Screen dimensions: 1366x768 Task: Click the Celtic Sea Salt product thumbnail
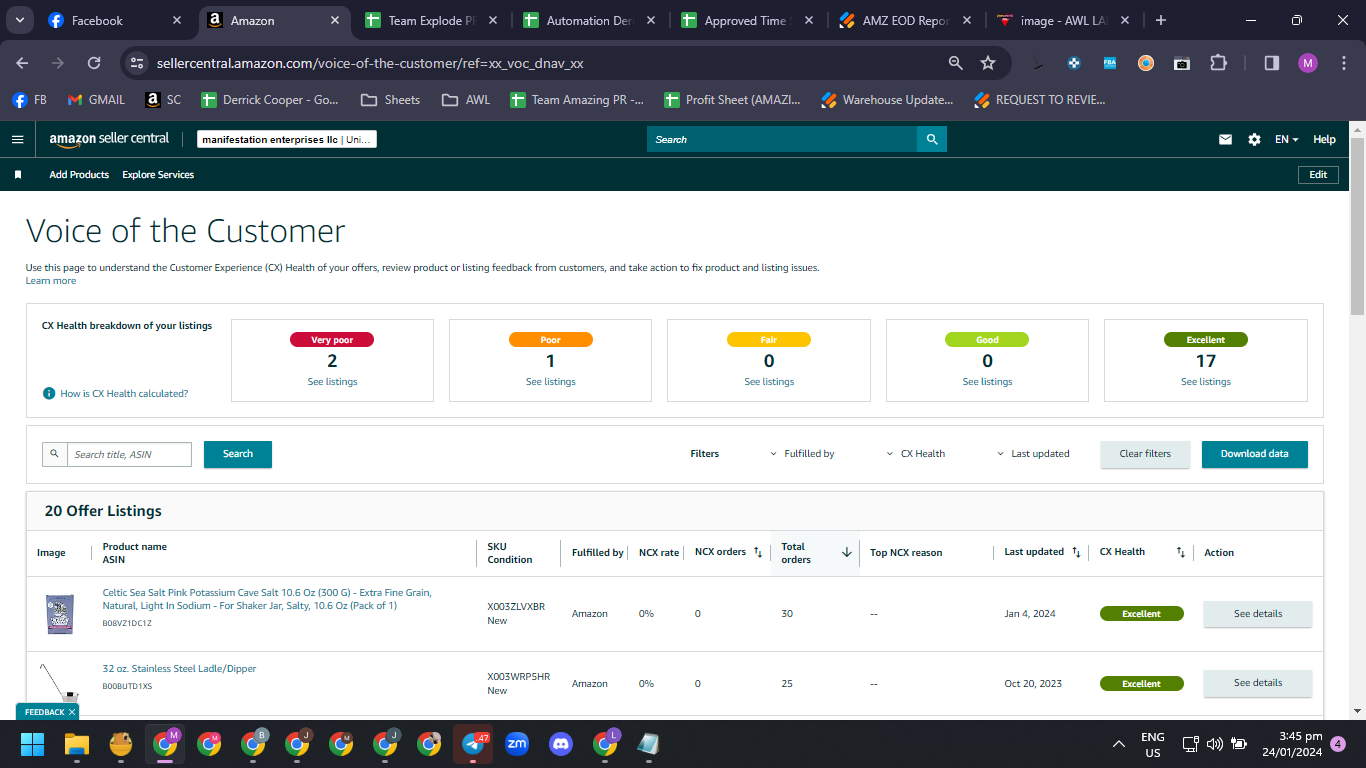(59, 614)
